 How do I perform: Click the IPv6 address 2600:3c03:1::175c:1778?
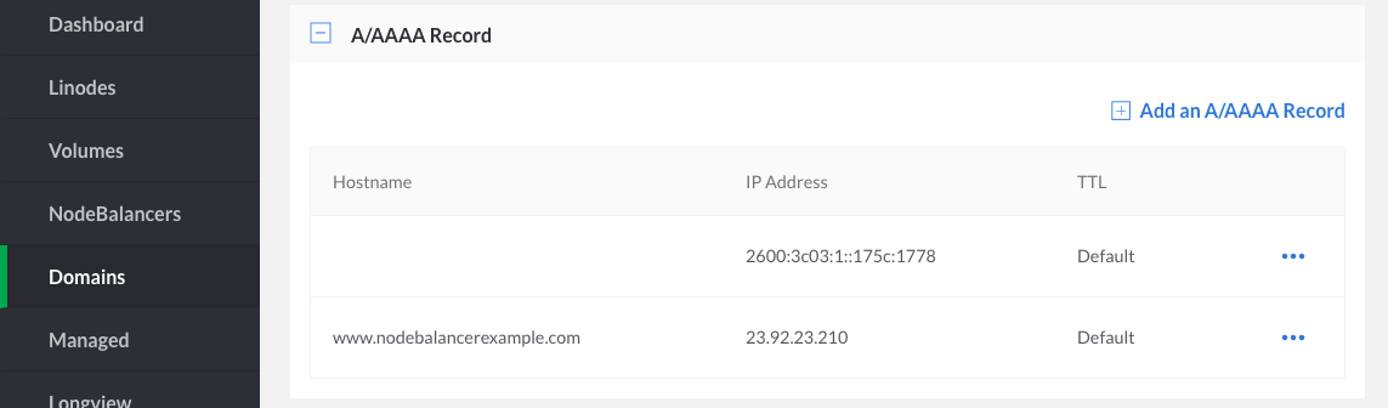840,256
